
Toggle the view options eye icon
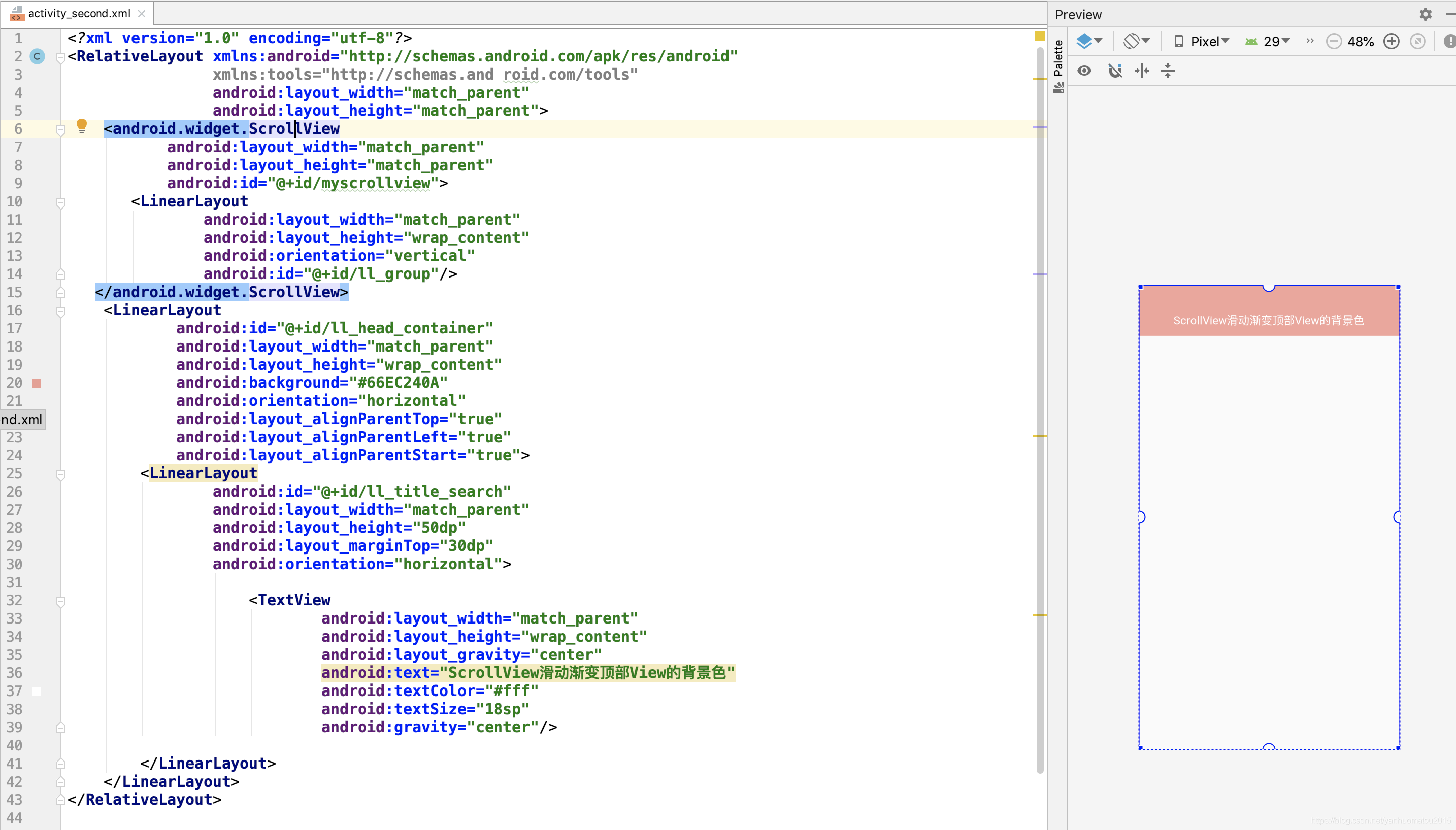[x=1084, y=71]
